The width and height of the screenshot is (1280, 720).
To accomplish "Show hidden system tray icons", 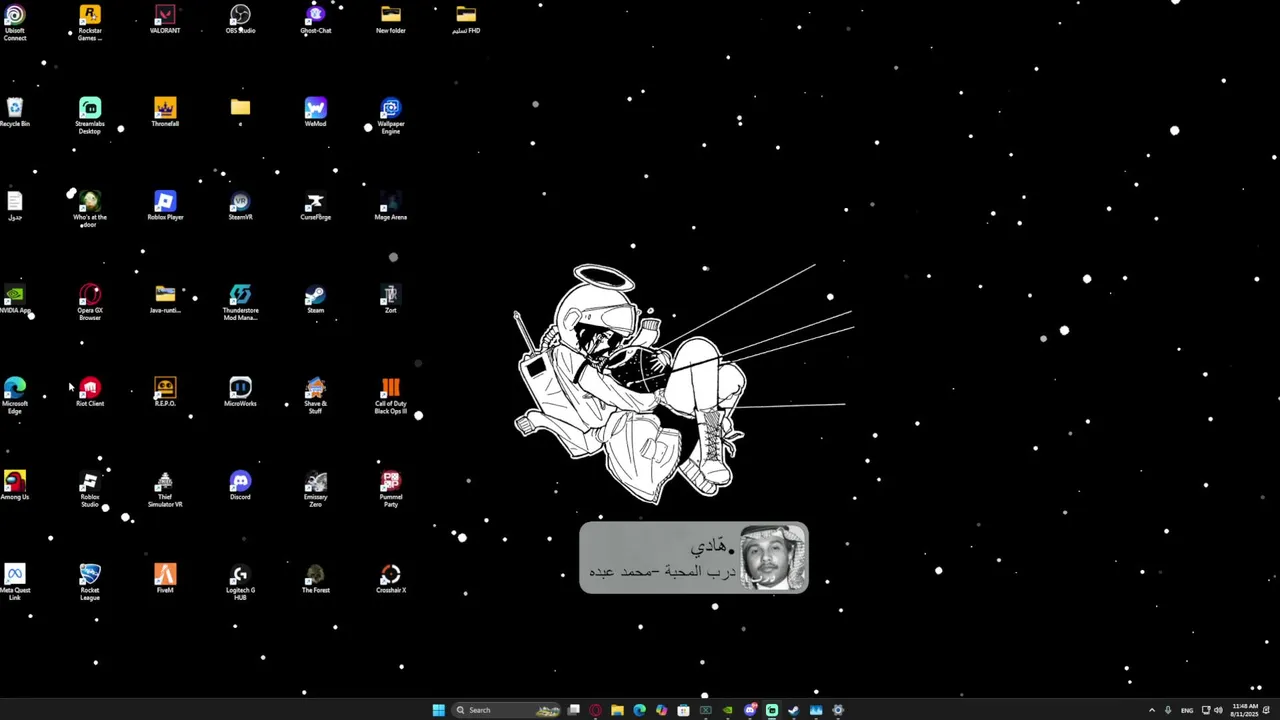I will tap(1151, 710).
